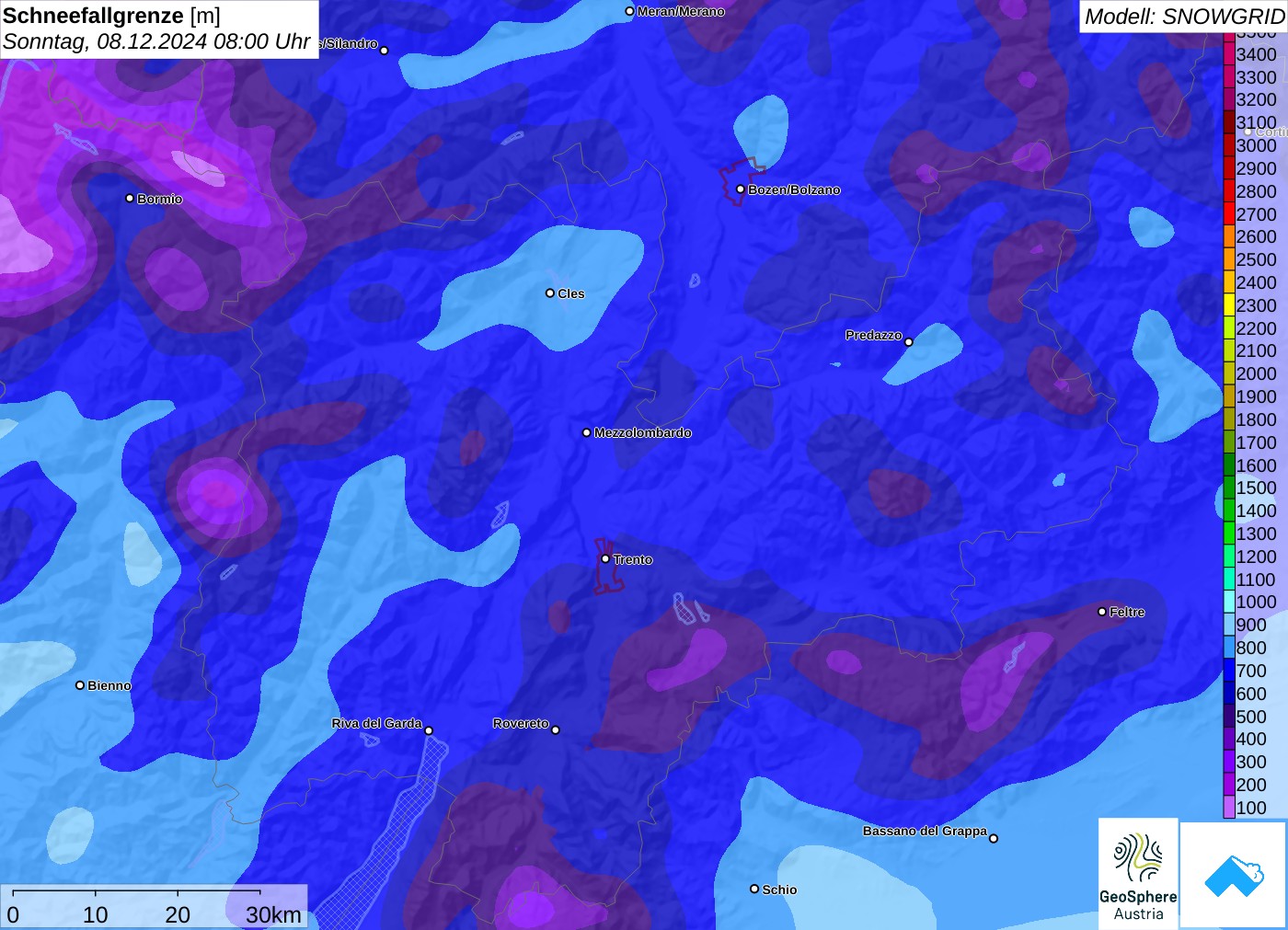This screenshot has width=1288, height=930.
Task: Click the 30km scale bar label
Action: [273, 915]
